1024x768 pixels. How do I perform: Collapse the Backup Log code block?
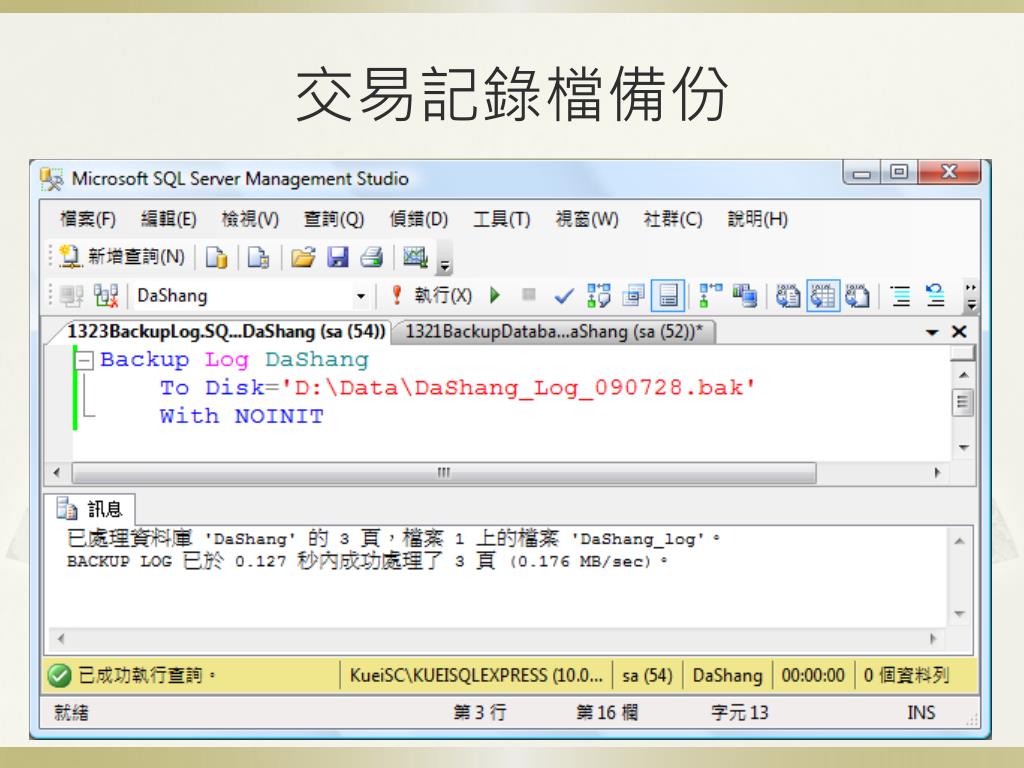[84, 360]
